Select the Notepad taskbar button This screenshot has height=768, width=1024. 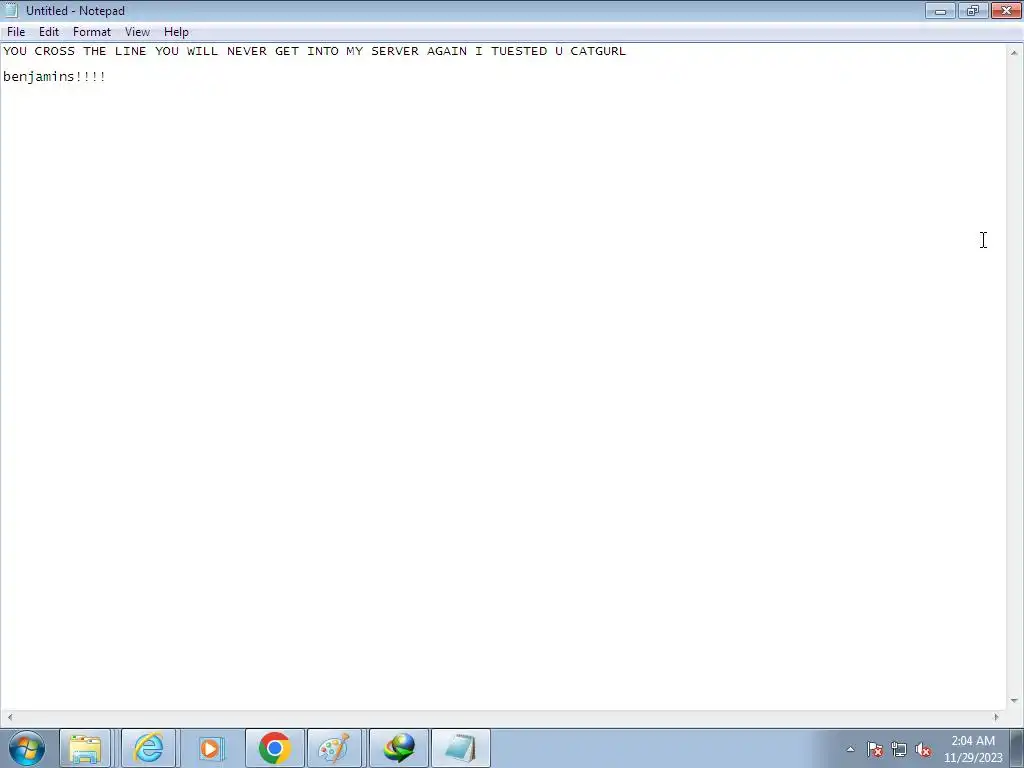click(x=460, y=748)
